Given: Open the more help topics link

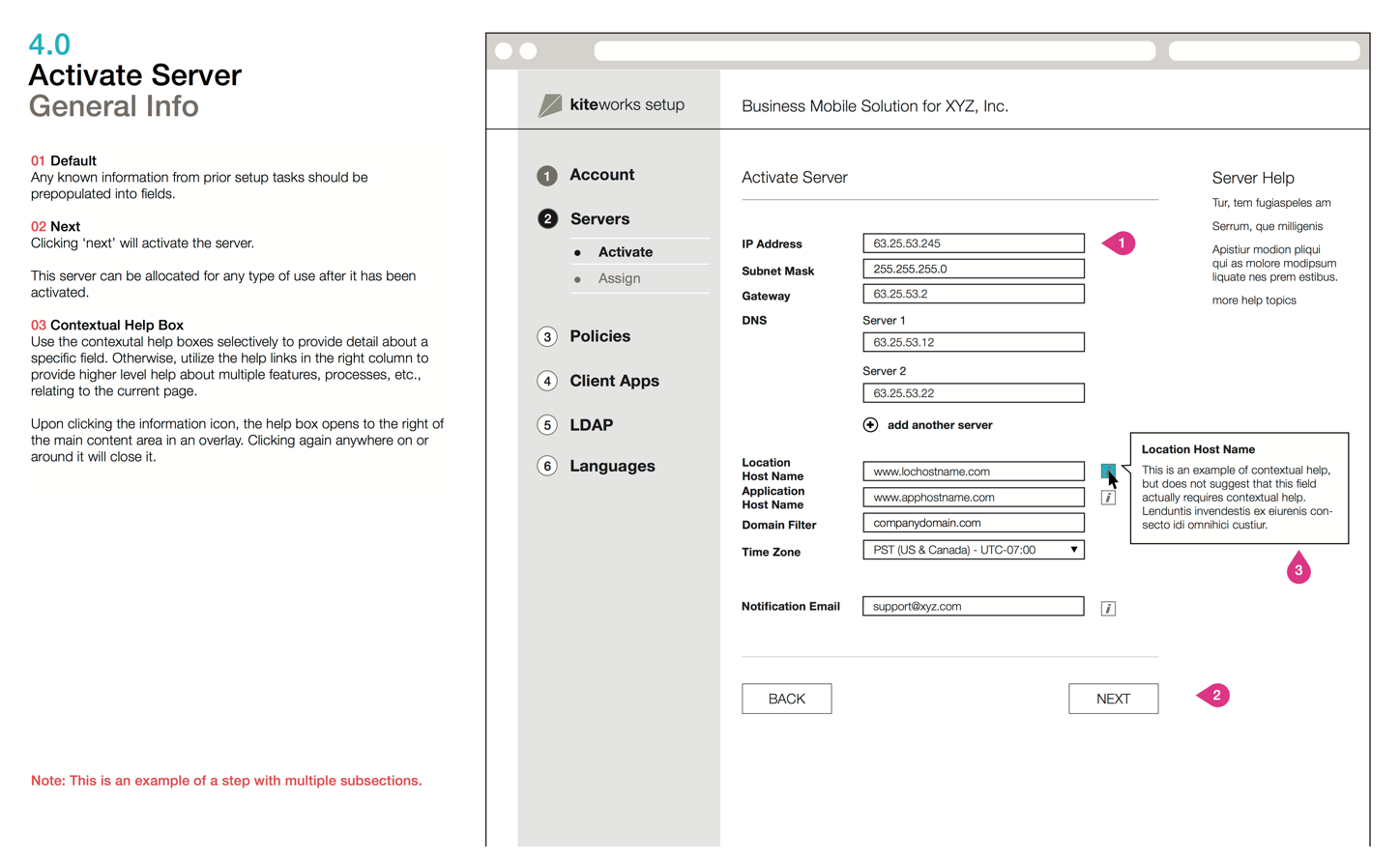Looking at the screenshot, I should click(1254, 301).
